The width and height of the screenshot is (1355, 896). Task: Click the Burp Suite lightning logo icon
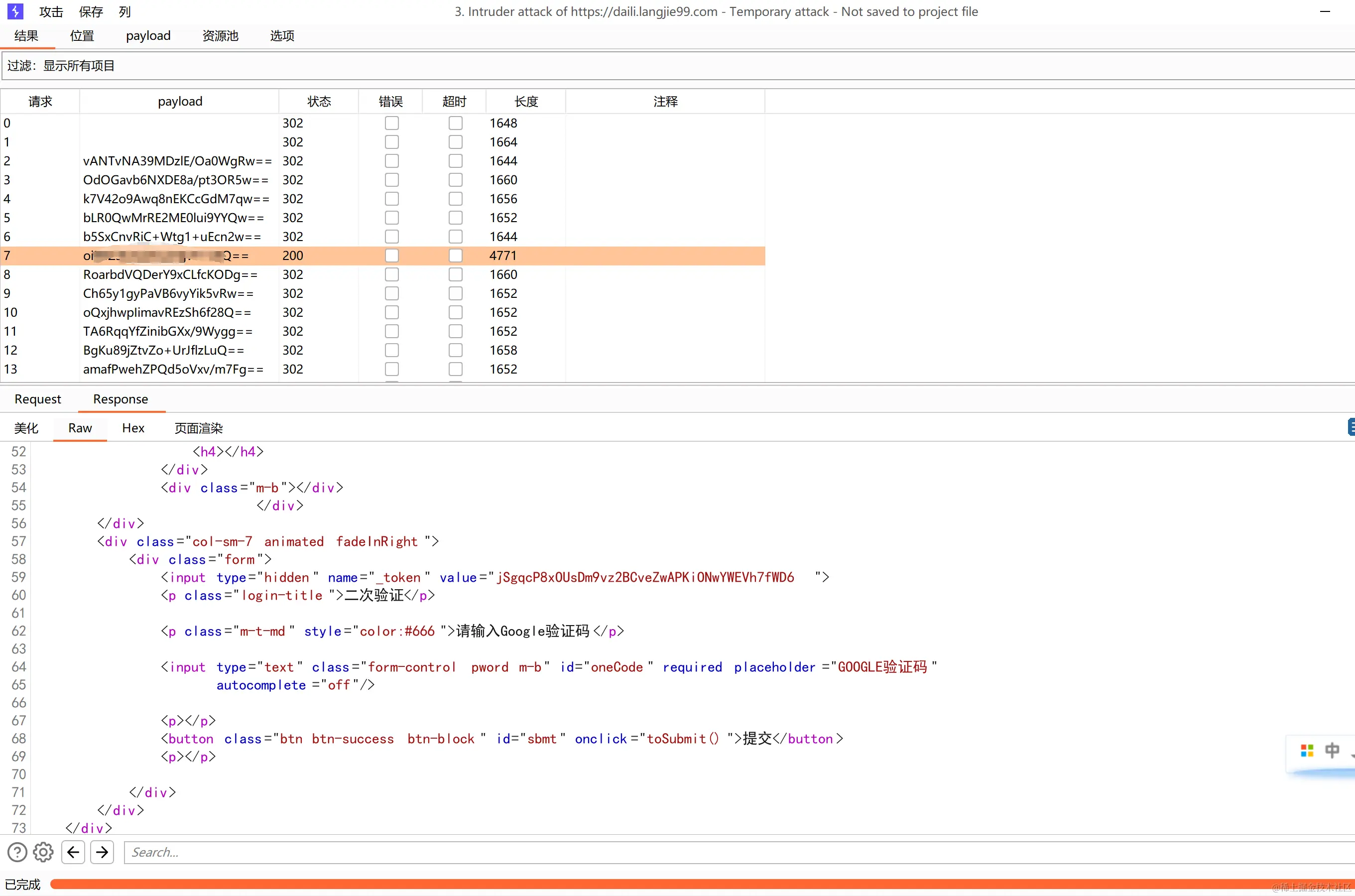click(15, 11)
